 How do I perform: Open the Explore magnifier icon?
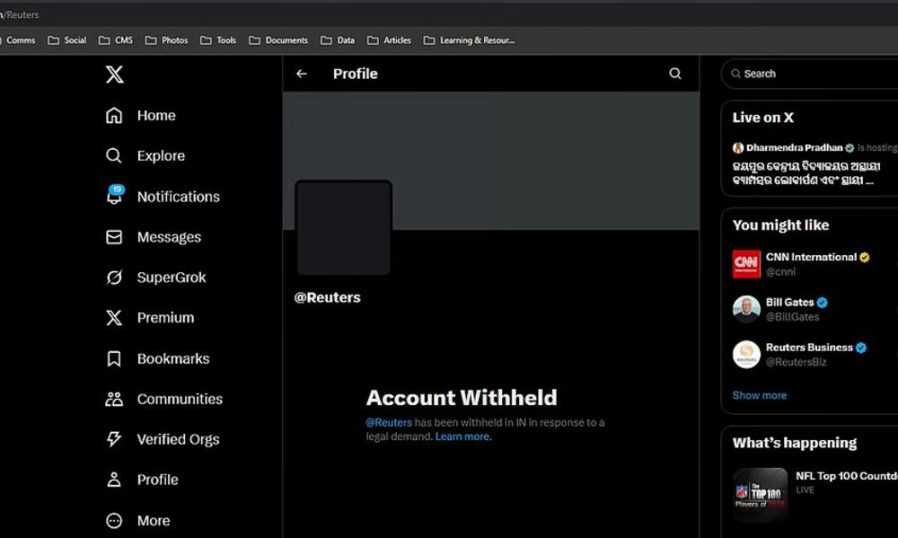click(114, 156)
